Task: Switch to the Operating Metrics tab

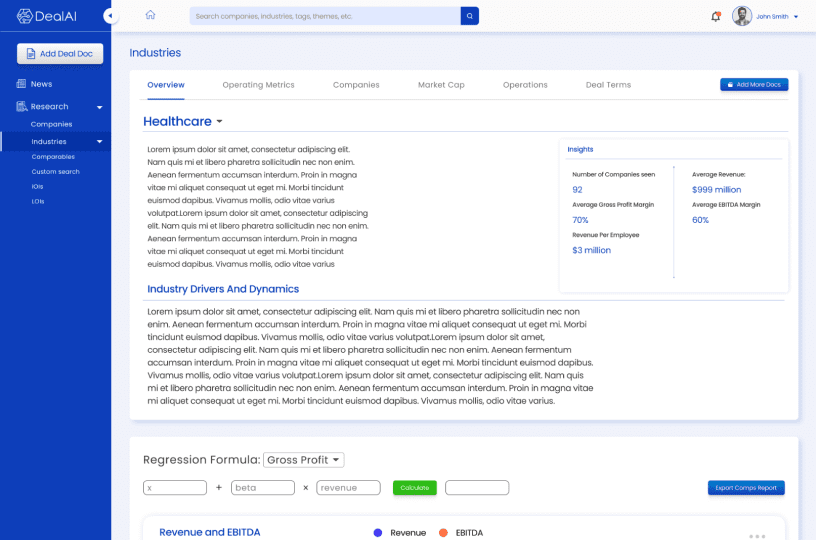Action: (258, 85)
